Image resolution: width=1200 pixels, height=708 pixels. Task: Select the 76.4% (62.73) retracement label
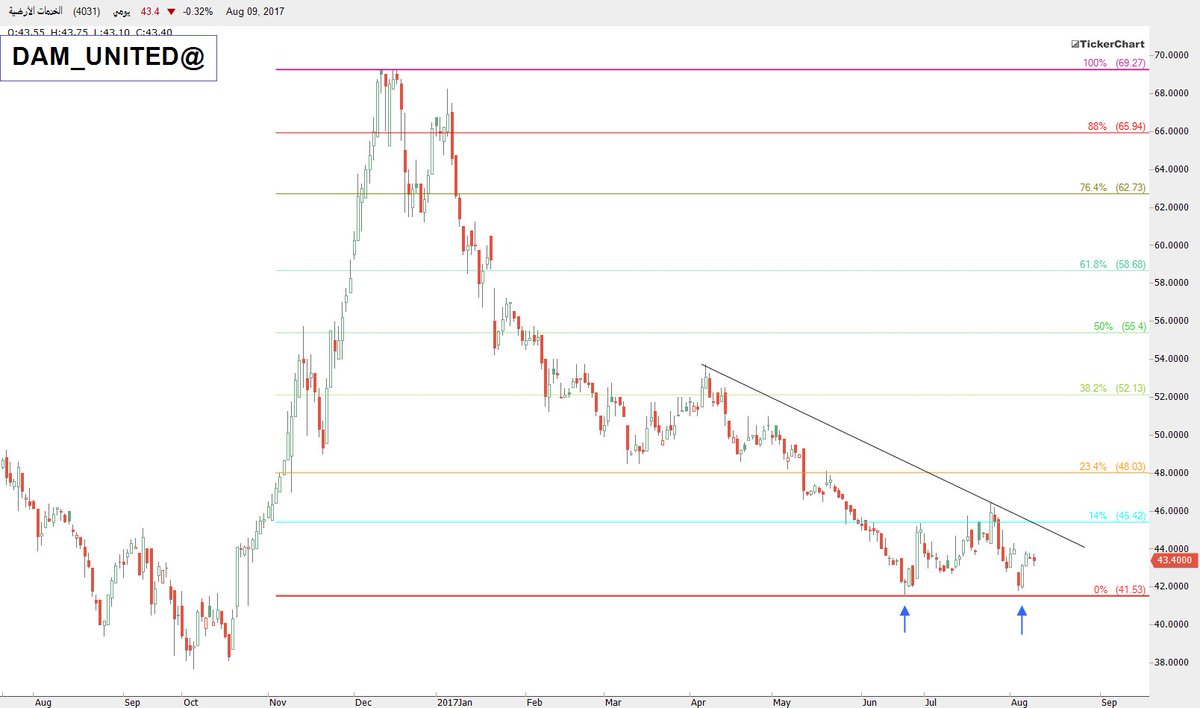click(1112, 187)
